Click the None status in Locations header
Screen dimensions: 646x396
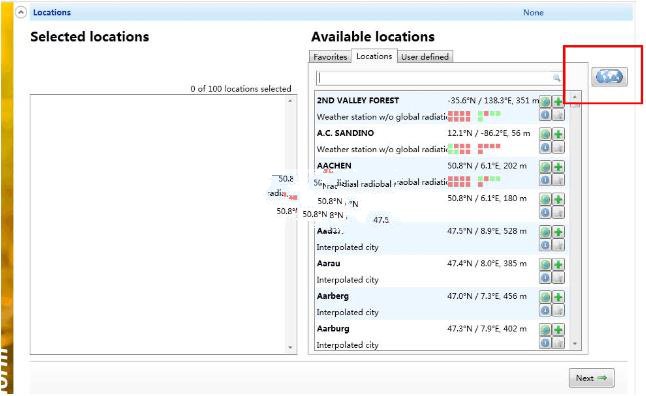[x=533, y=13]
